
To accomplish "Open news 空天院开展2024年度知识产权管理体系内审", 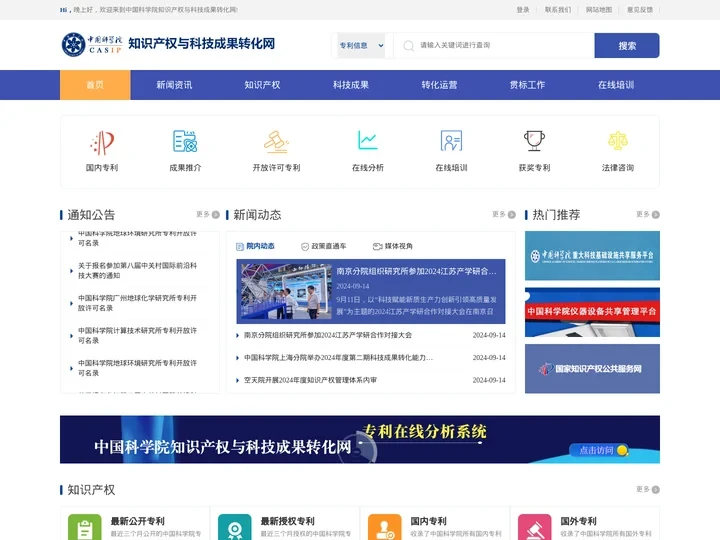I will pyautogui.click(x=310, y=380).
